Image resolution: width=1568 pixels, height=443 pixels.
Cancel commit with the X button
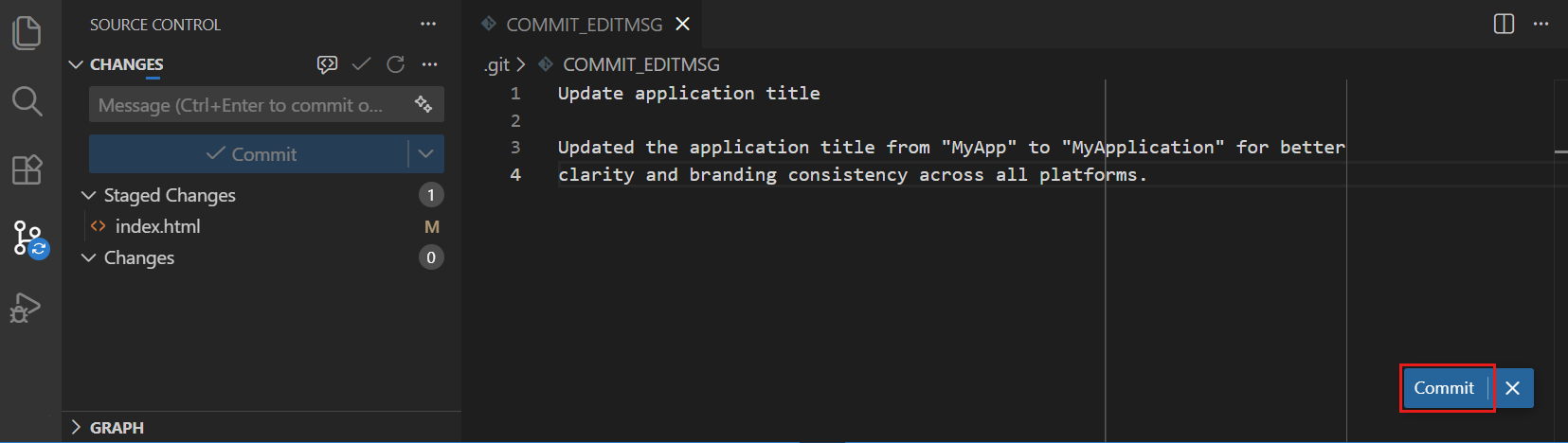[x=1513, y=388]
